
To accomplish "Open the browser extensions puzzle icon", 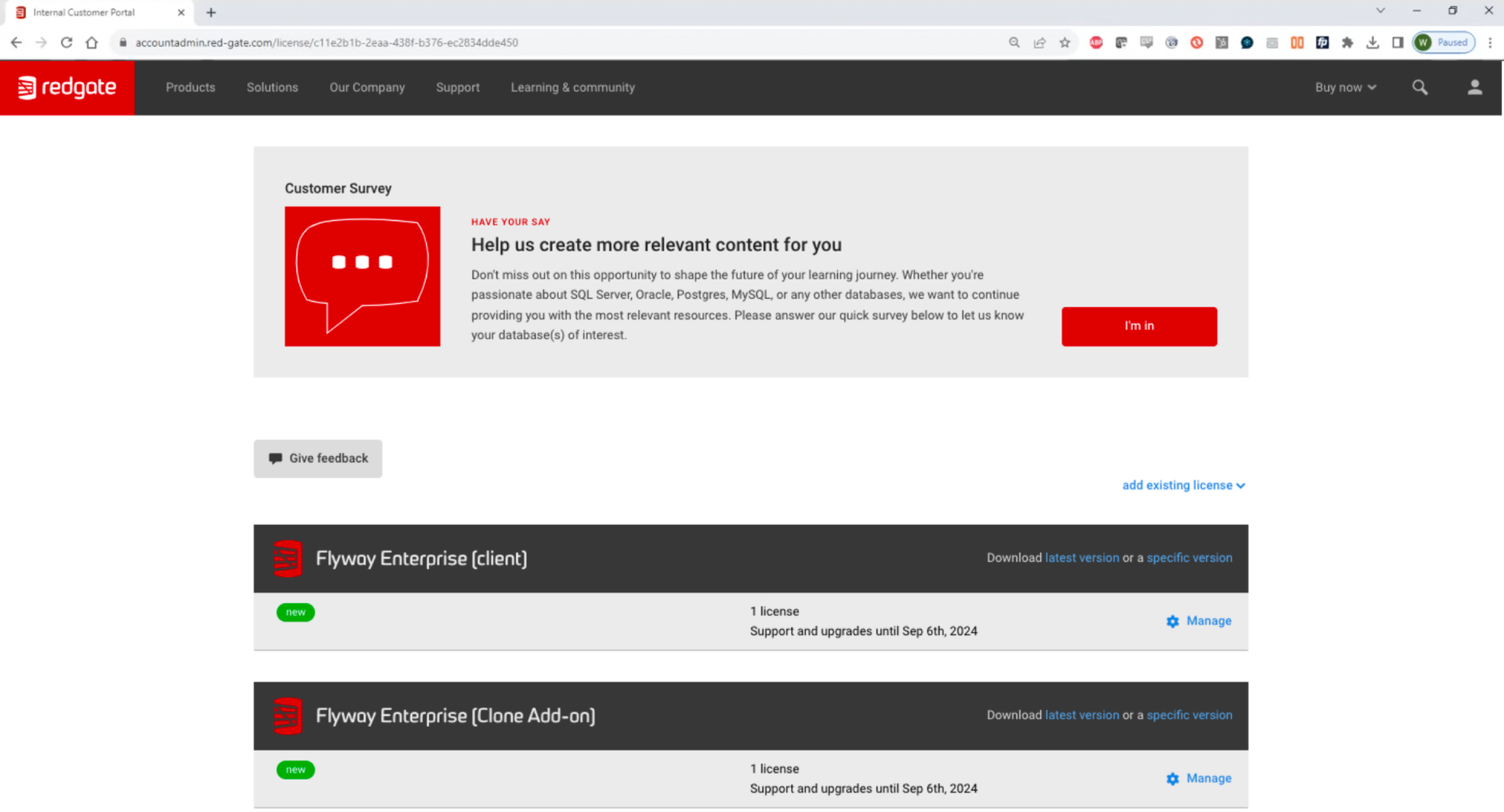I will pos(1347,43).
